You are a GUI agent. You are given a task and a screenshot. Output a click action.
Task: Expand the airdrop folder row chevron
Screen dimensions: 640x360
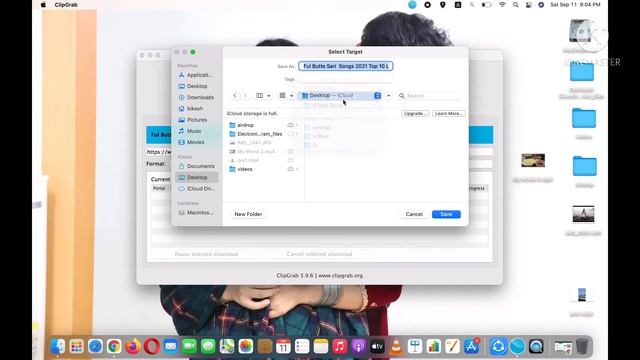coord(297,125)
